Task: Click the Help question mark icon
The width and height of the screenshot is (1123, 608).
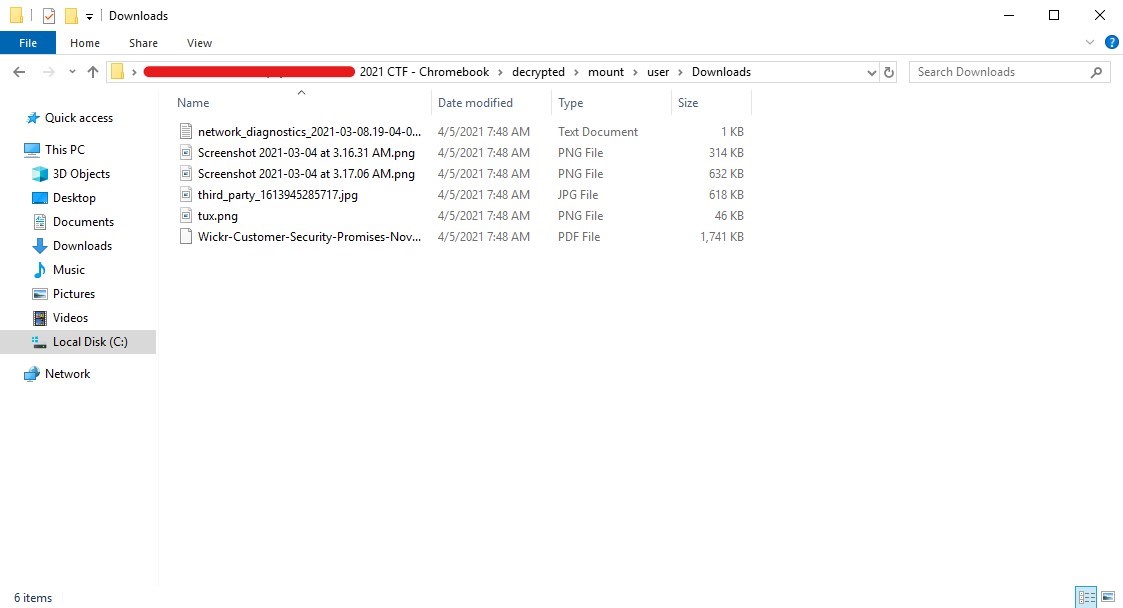Action: pos(1111,43)
